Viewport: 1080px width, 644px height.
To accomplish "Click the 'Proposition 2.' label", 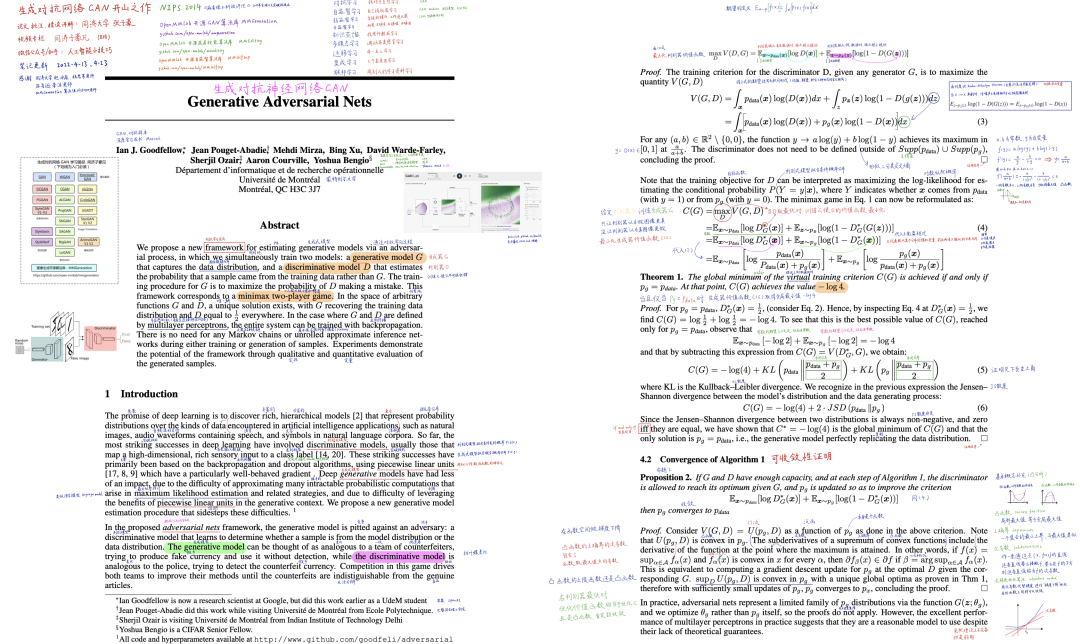I will click(x=666, y=477).
